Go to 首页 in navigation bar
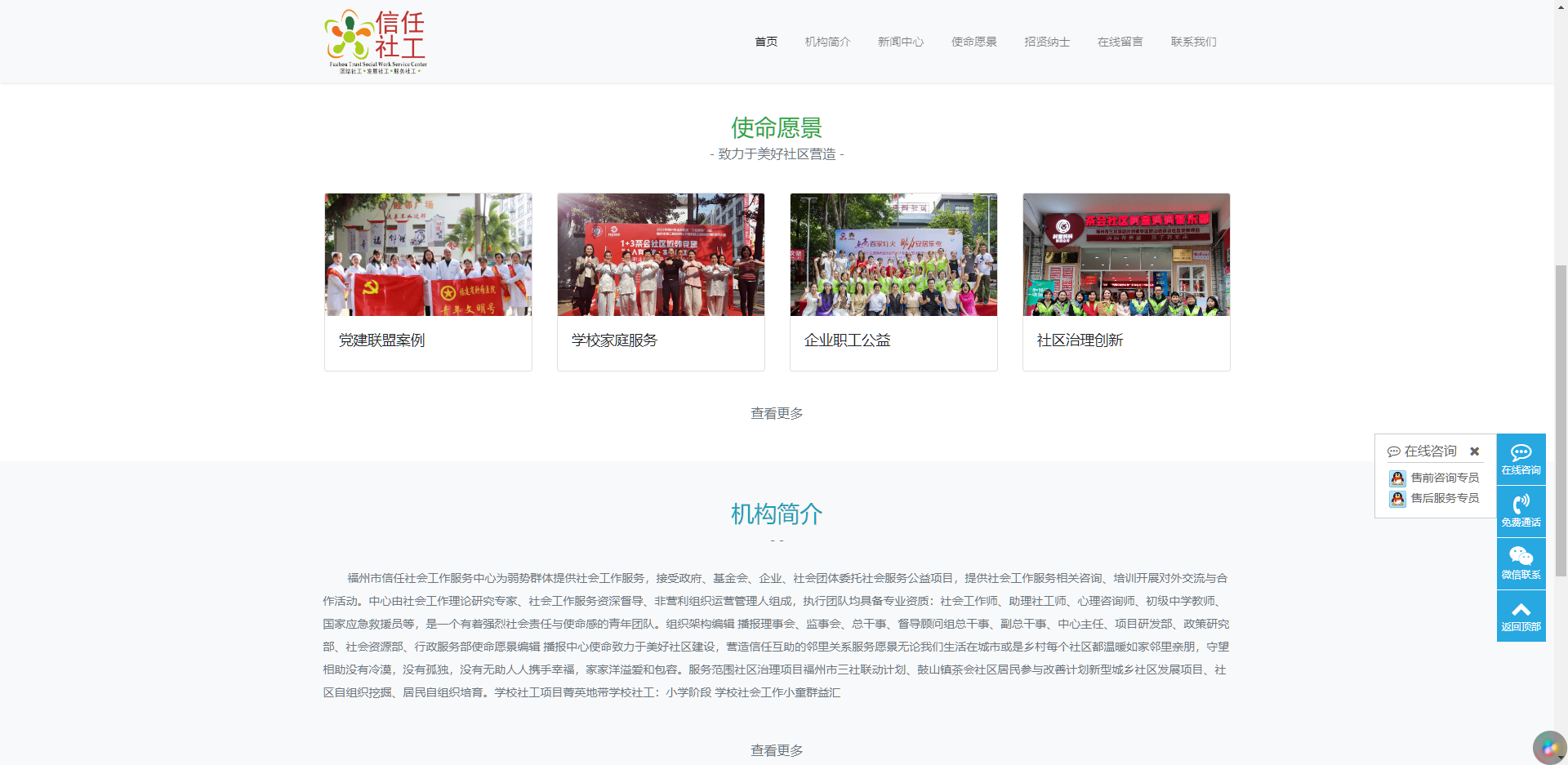Image resolution: width=1568 pixels, height=765 pixels. tap(766, 42)
